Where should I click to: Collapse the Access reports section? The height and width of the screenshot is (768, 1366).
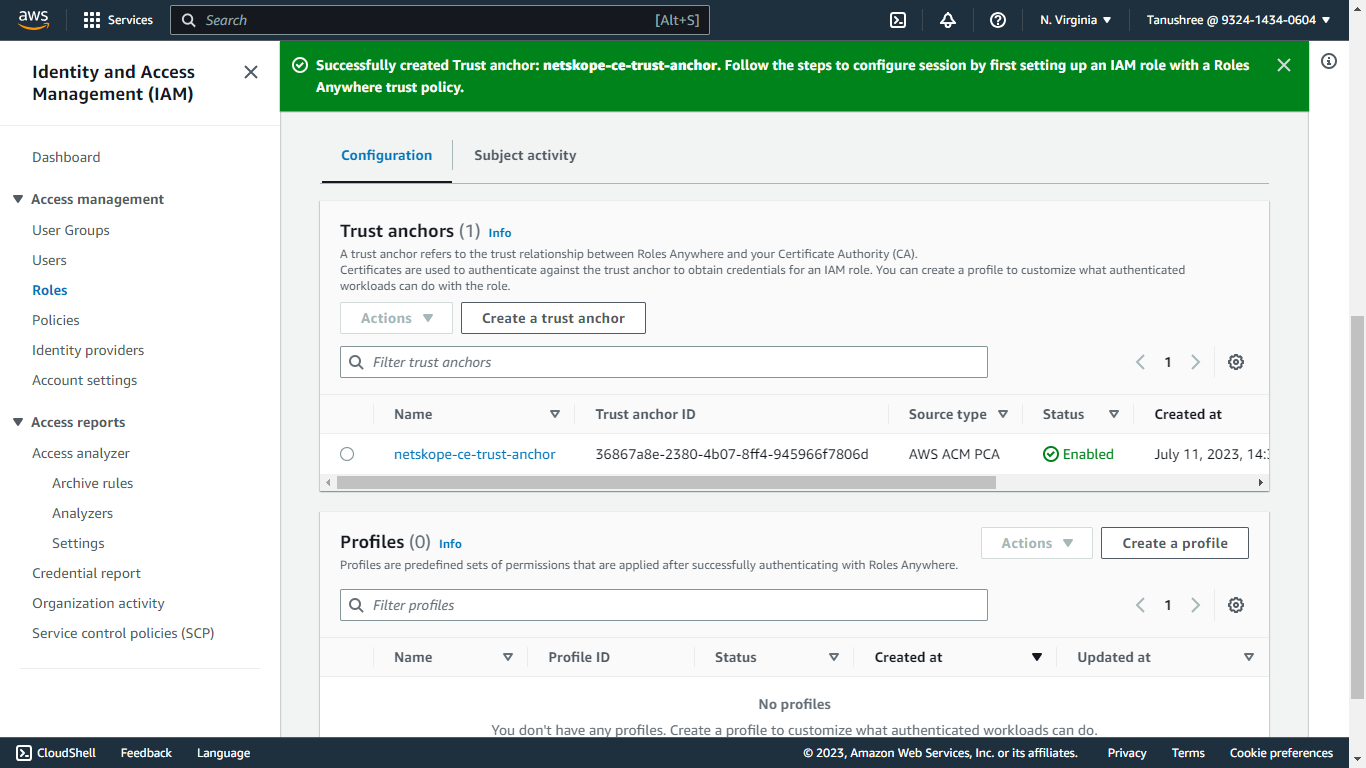point(18,422)
